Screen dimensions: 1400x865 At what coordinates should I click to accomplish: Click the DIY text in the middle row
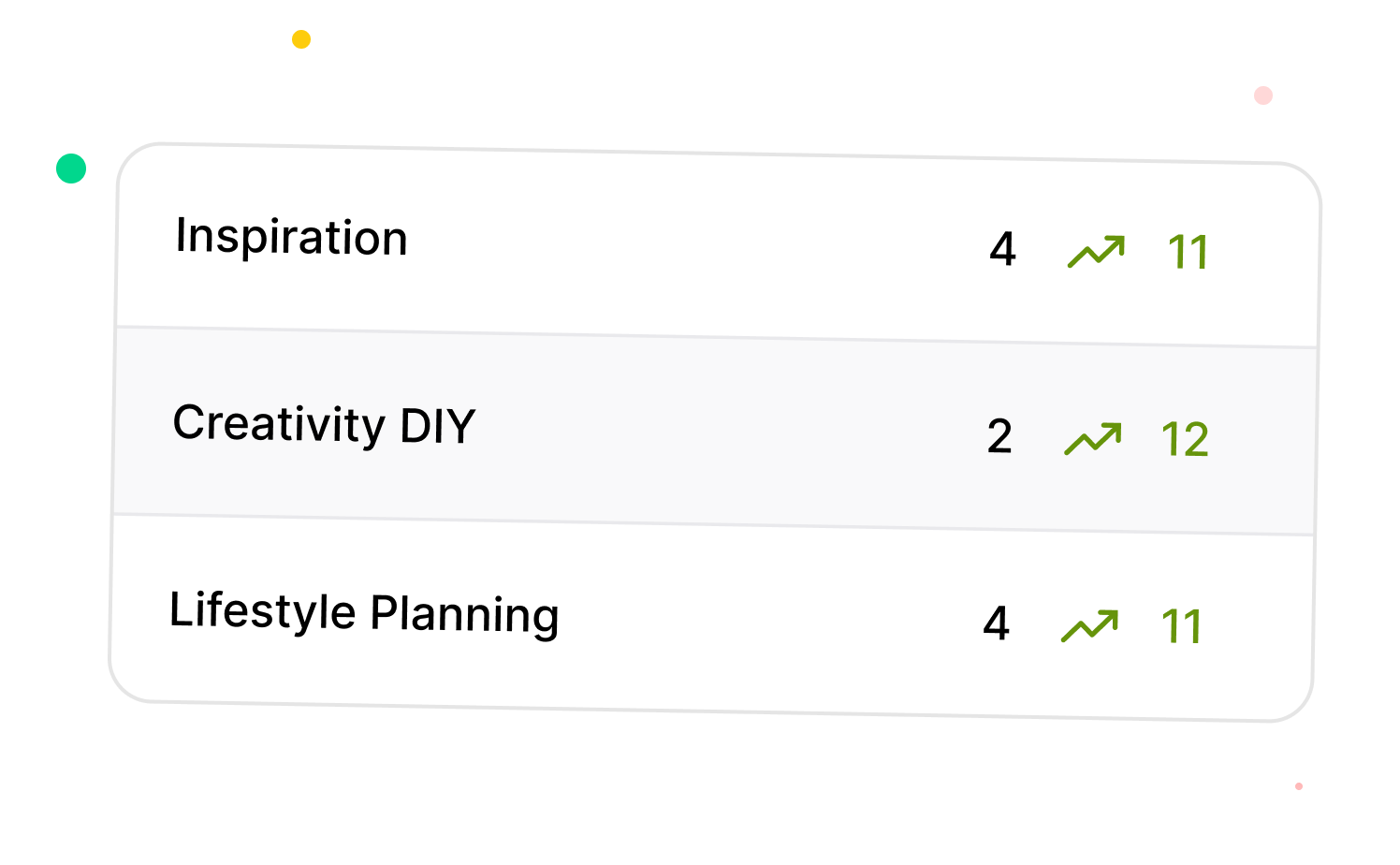point(438,426)
